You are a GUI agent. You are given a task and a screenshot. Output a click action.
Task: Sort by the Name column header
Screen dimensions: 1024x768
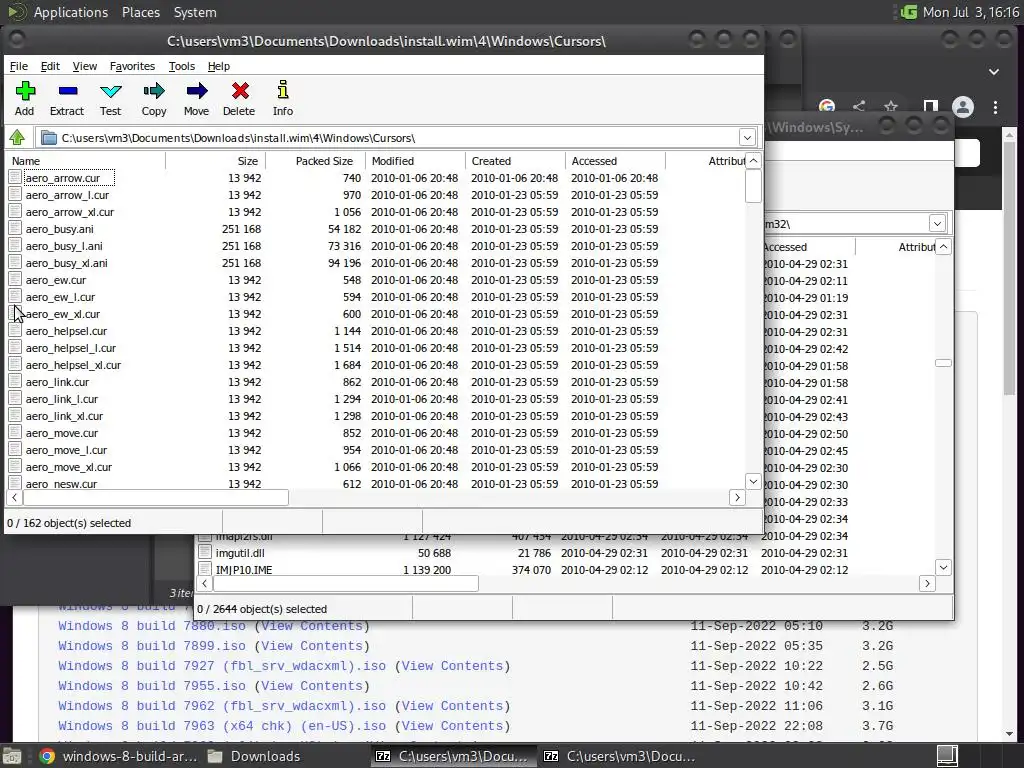click(x=86, y=161)
